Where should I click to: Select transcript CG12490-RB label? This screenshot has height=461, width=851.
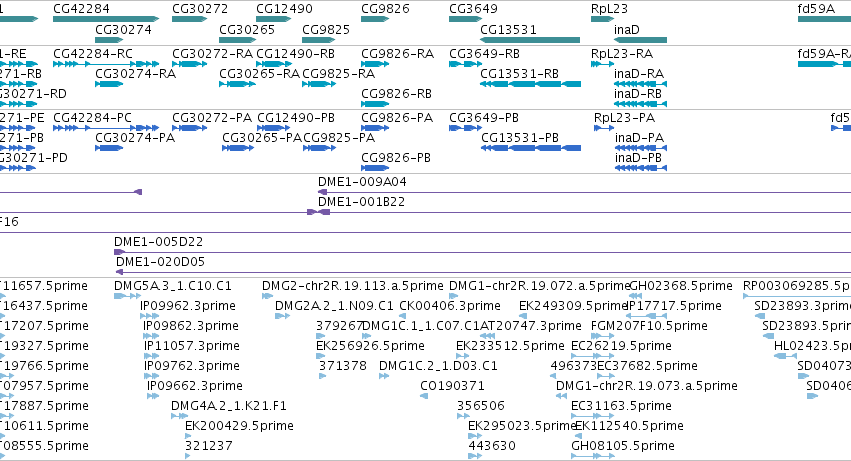[x=296, y=54]
